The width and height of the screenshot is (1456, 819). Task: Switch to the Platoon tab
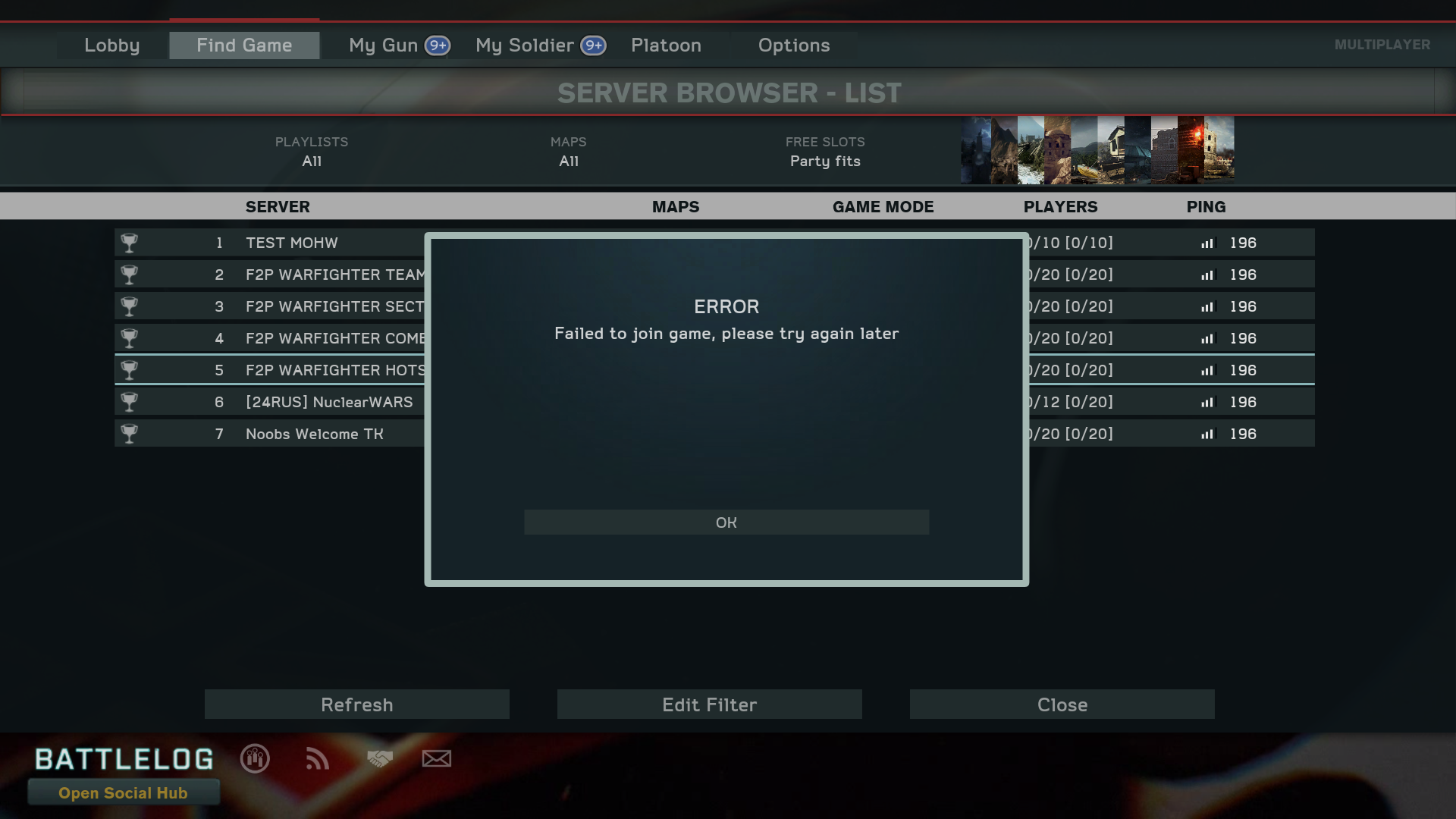click(666, 45)
